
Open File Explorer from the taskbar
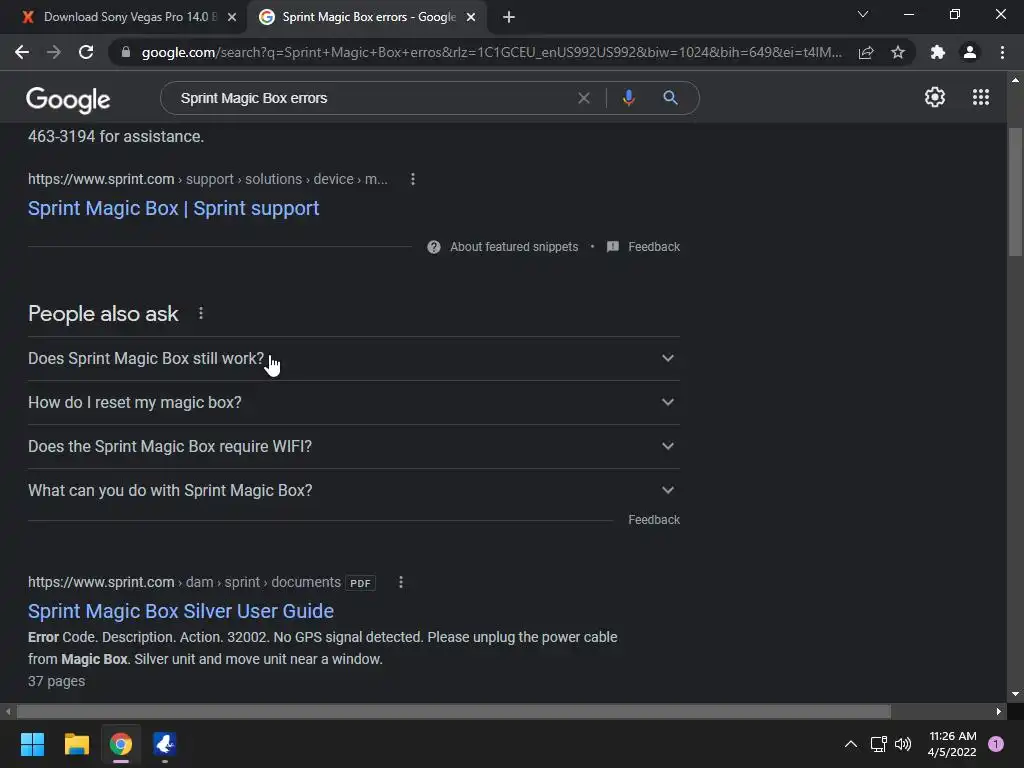(x=76, y=744)
